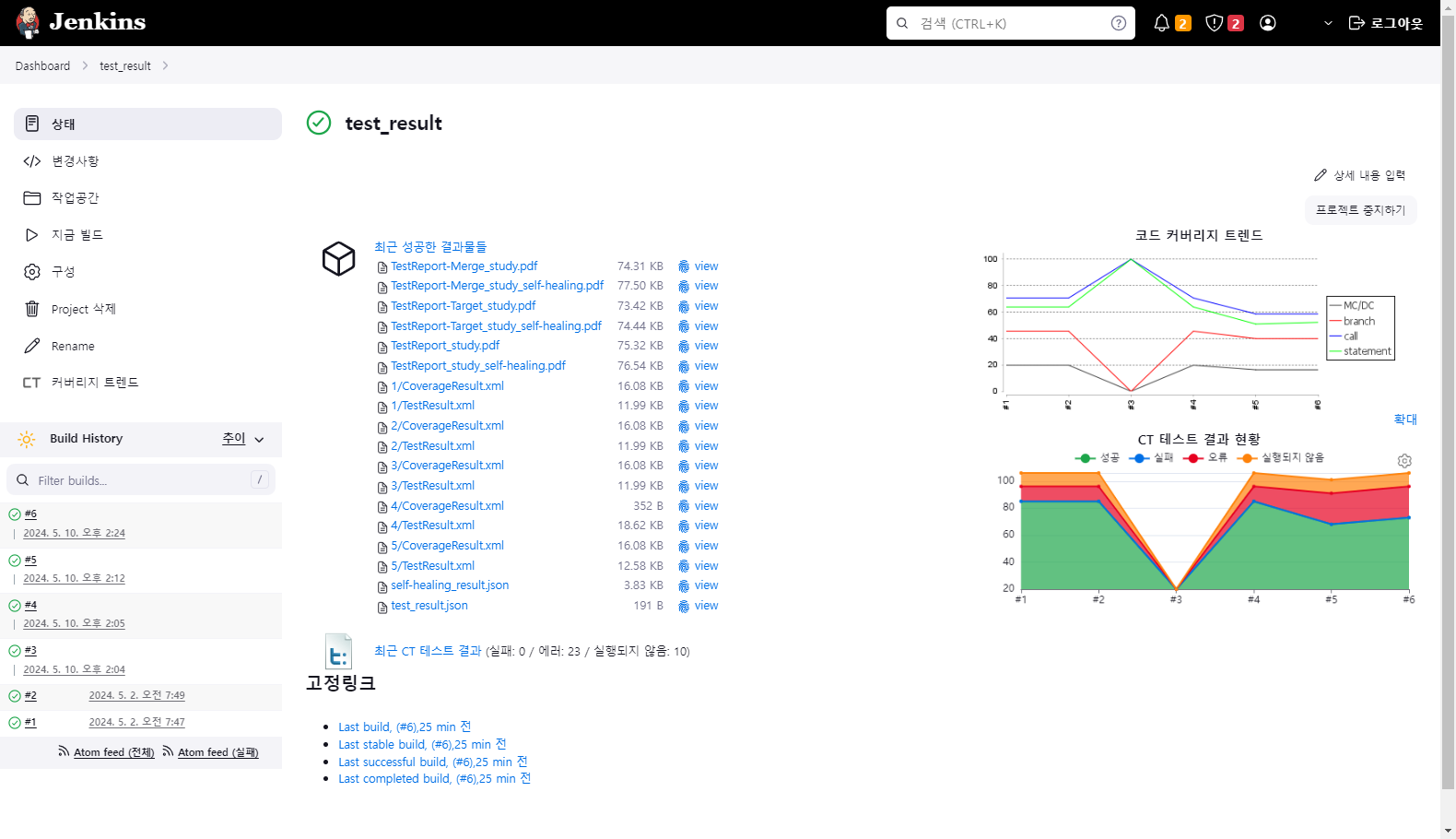Click the magnifier icon in the search box
Viewport: 1456px width, 839px height.
point(902,23)
